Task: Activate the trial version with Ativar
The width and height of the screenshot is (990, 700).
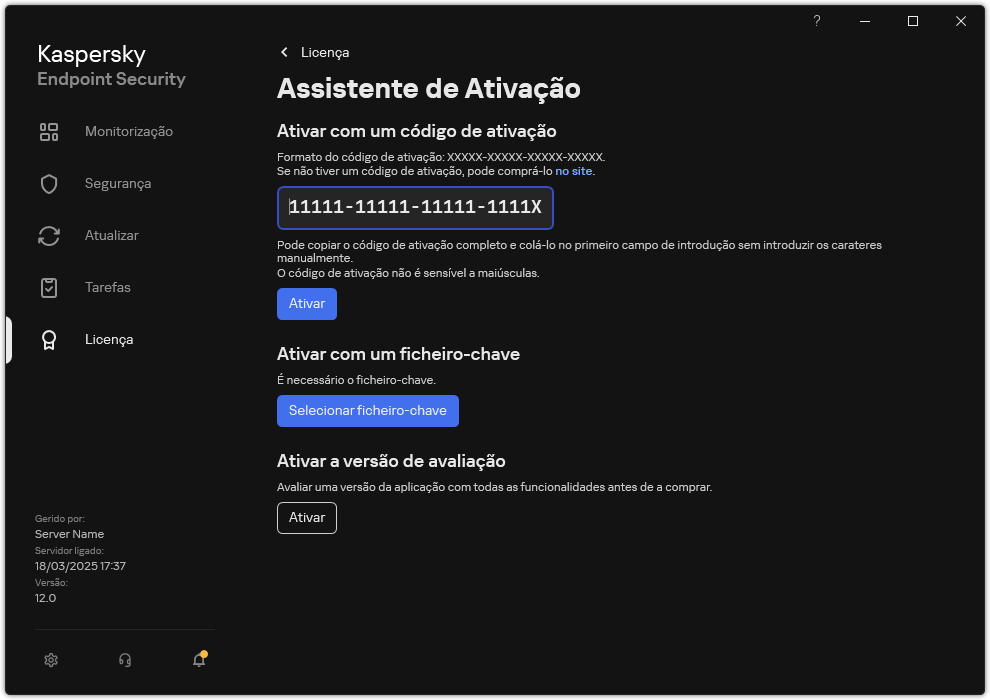Action: [x=306, y=518]
